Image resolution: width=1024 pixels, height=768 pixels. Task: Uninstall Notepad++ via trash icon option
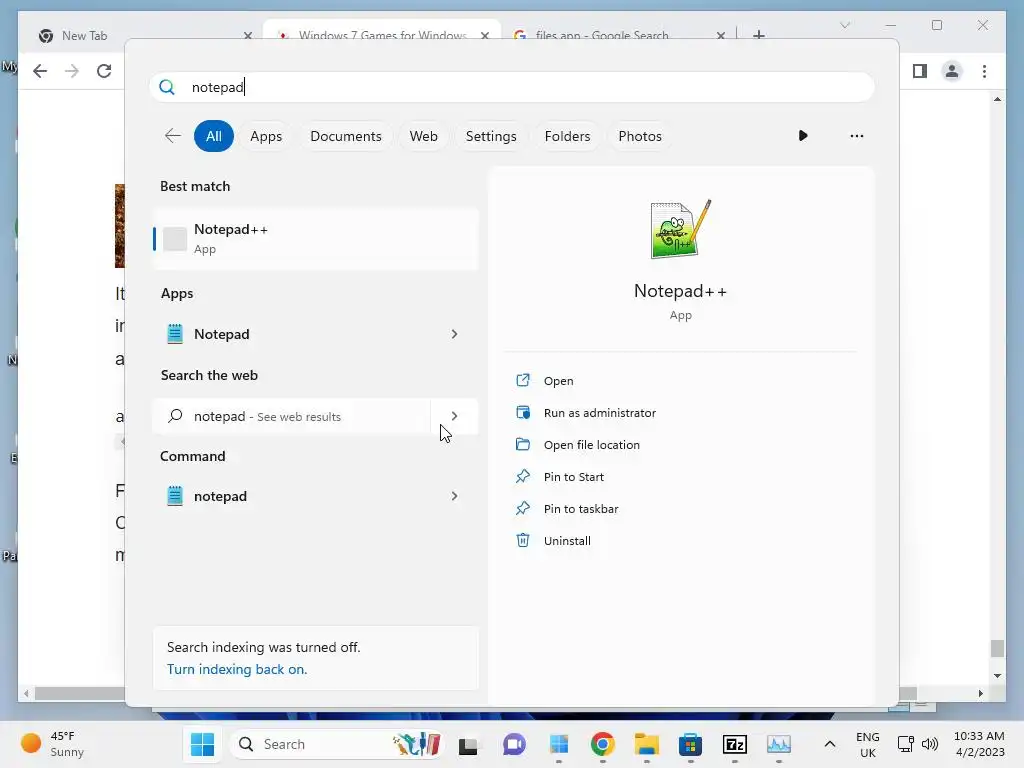567,541
